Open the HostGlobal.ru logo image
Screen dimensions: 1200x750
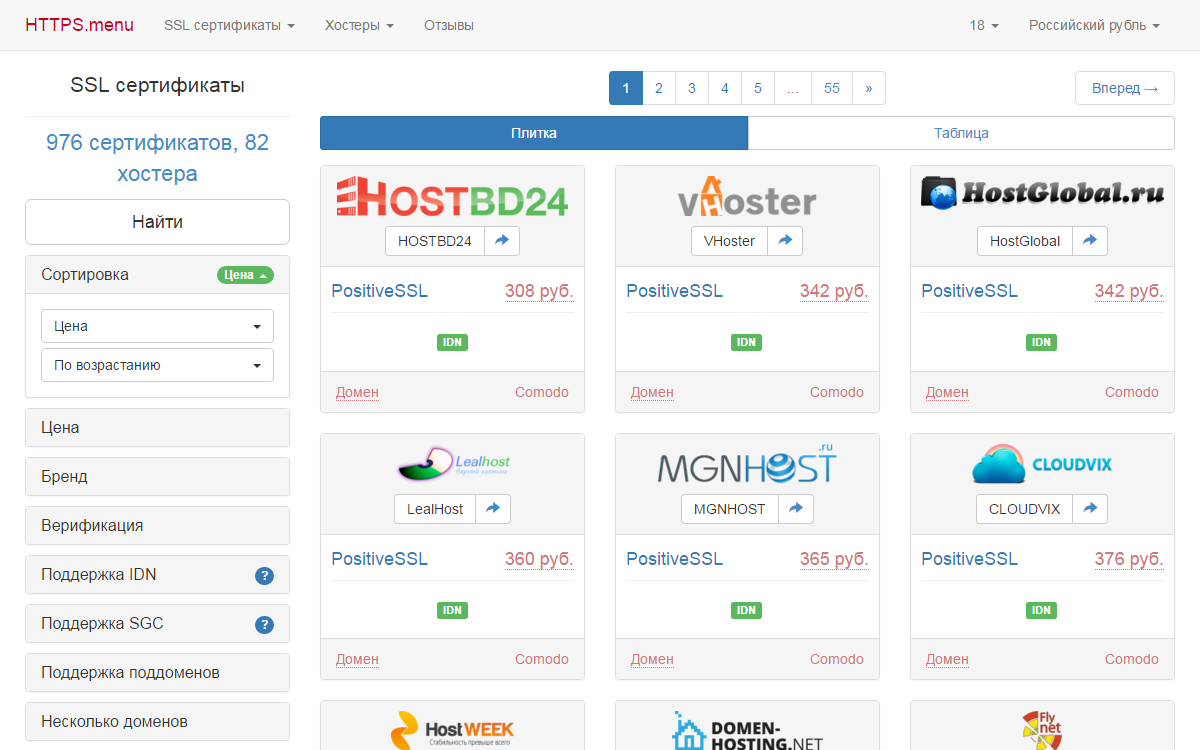pos(1042,193)
